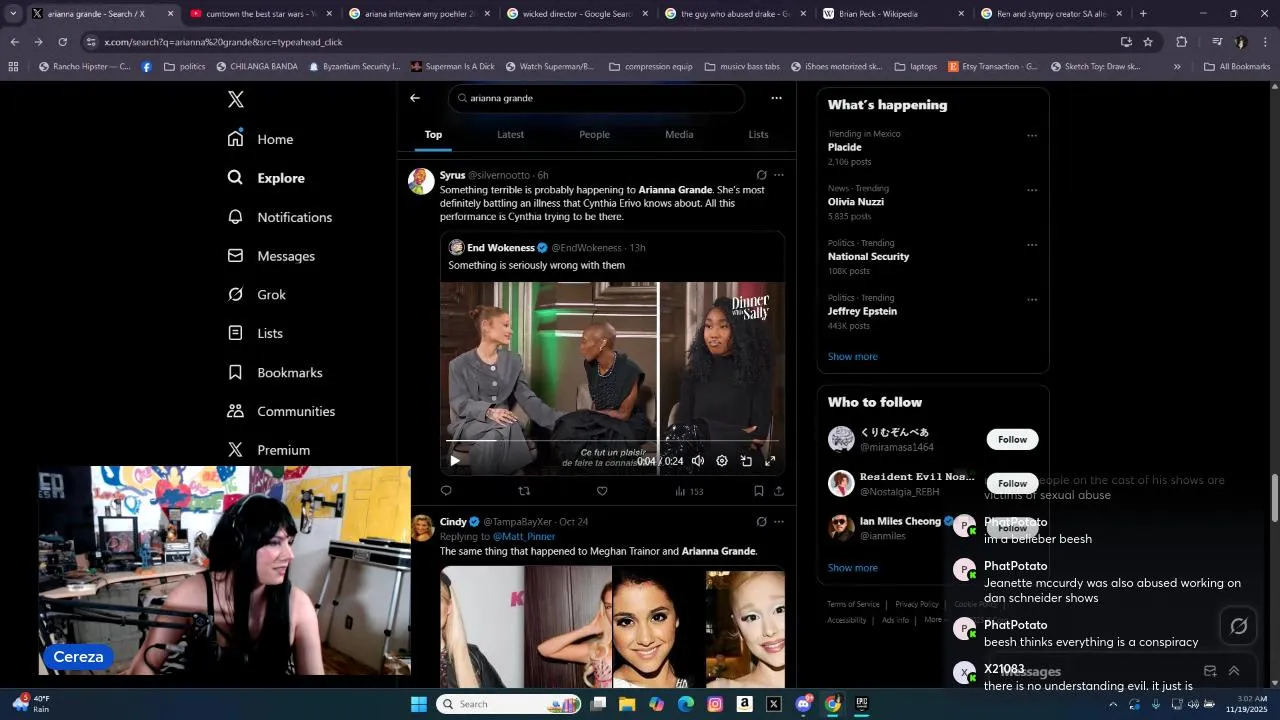Viewport: 1280px width, 720px height.
Task: Click Grok icon on Syrus post
Action: coord(762,175)
